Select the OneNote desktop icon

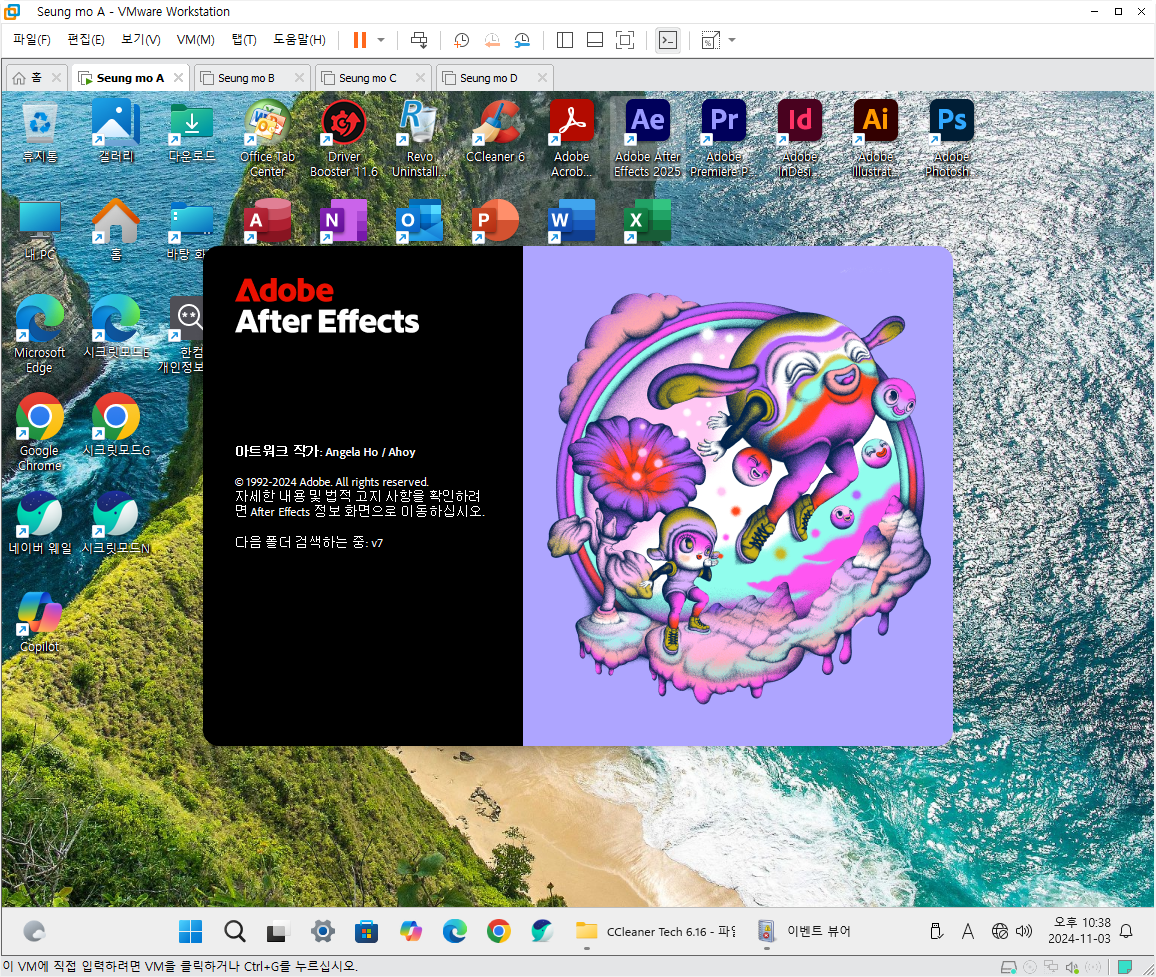pos(344,221)
